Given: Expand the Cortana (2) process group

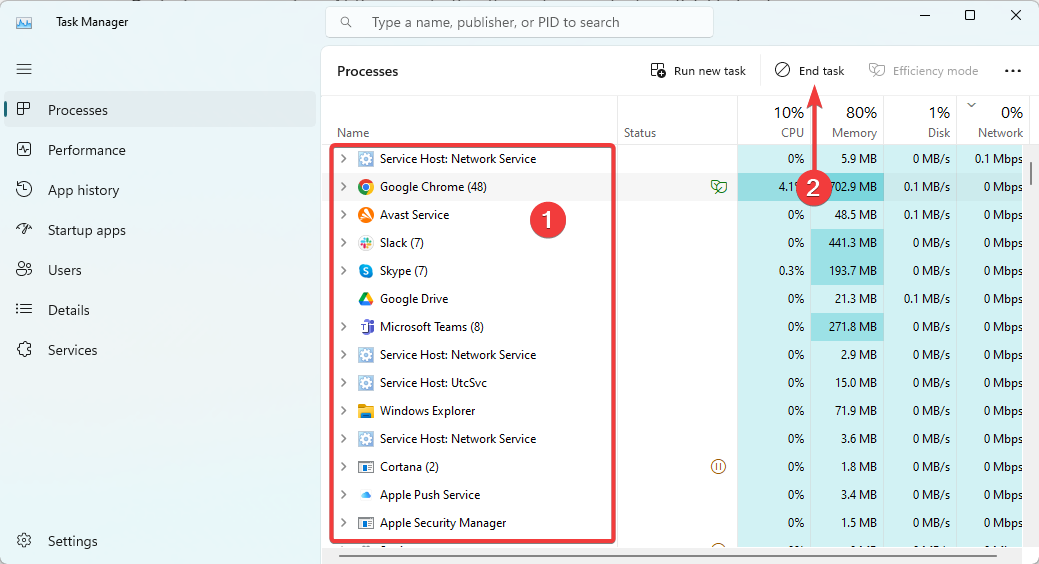Looking at the screenshot, I should click(x=343, y=467).
